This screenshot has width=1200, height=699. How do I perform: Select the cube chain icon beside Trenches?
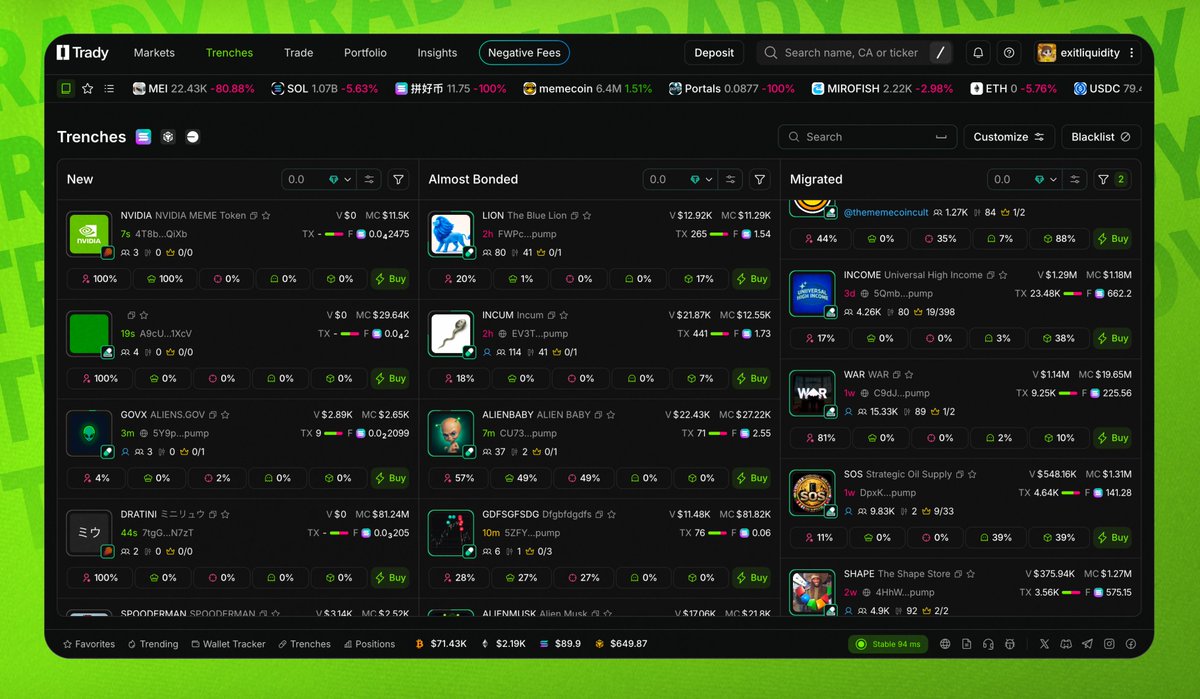pyautogui.click(x=168, y=137)
